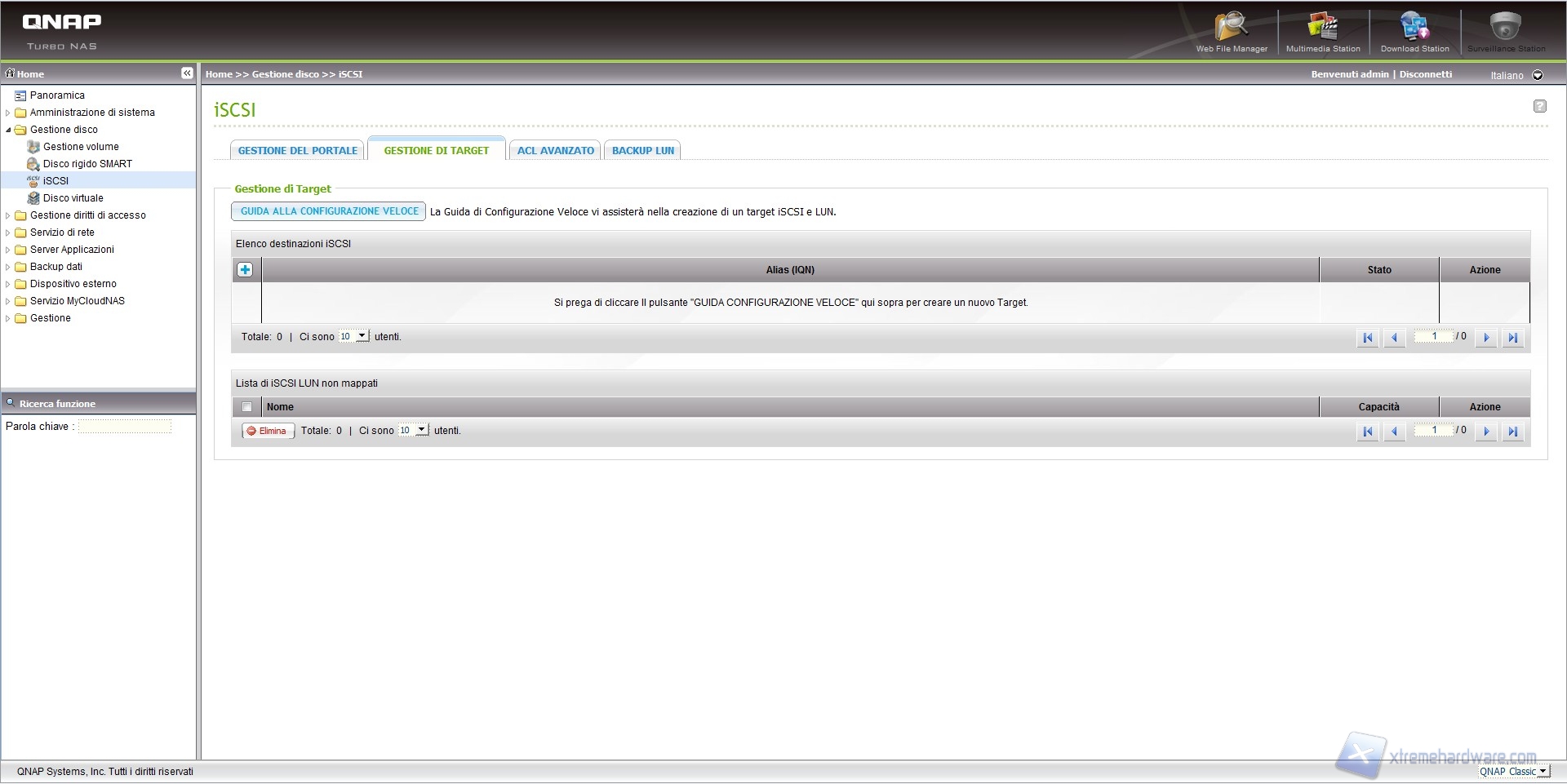Open the QNAP Classic theme dropdown
Image resolution: width=1567 pixels, height=784 pixels.
tap(1543, 772)
